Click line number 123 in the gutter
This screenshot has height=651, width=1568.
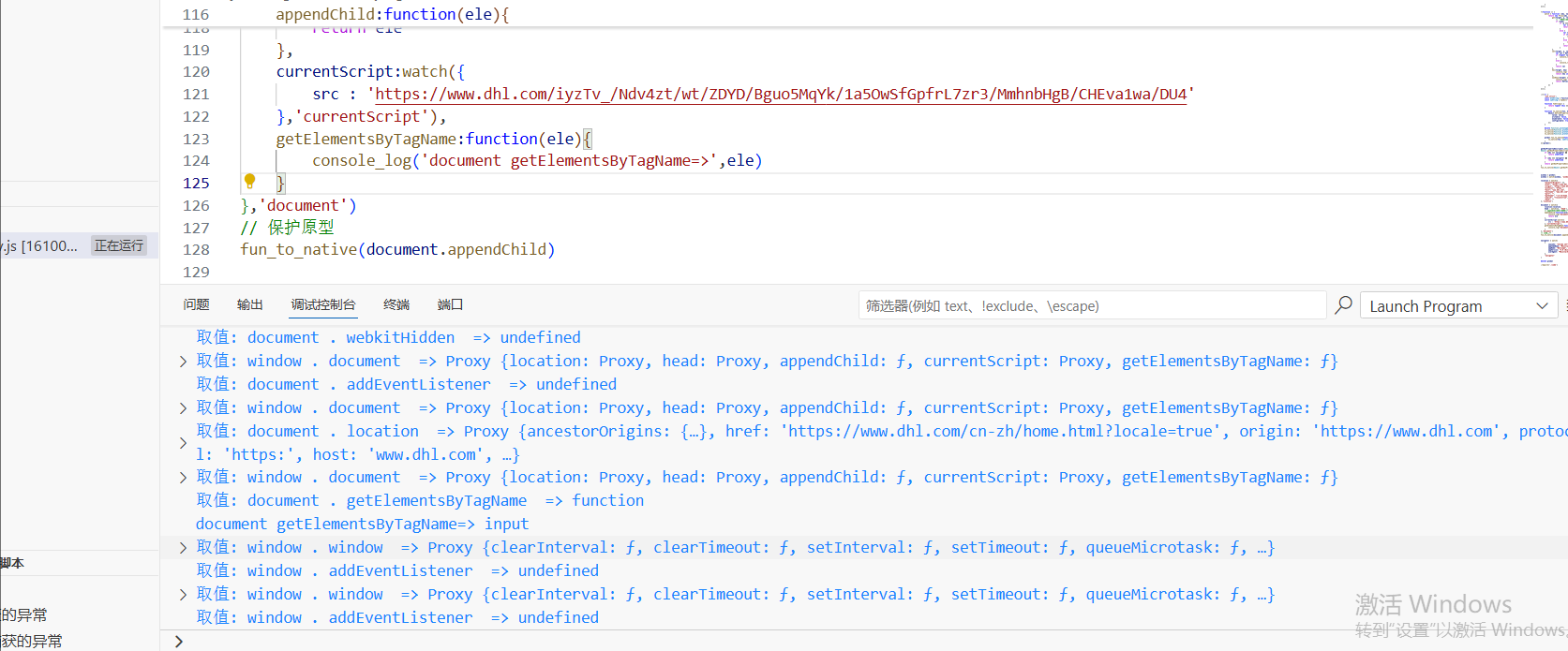(x=196, y=139)
